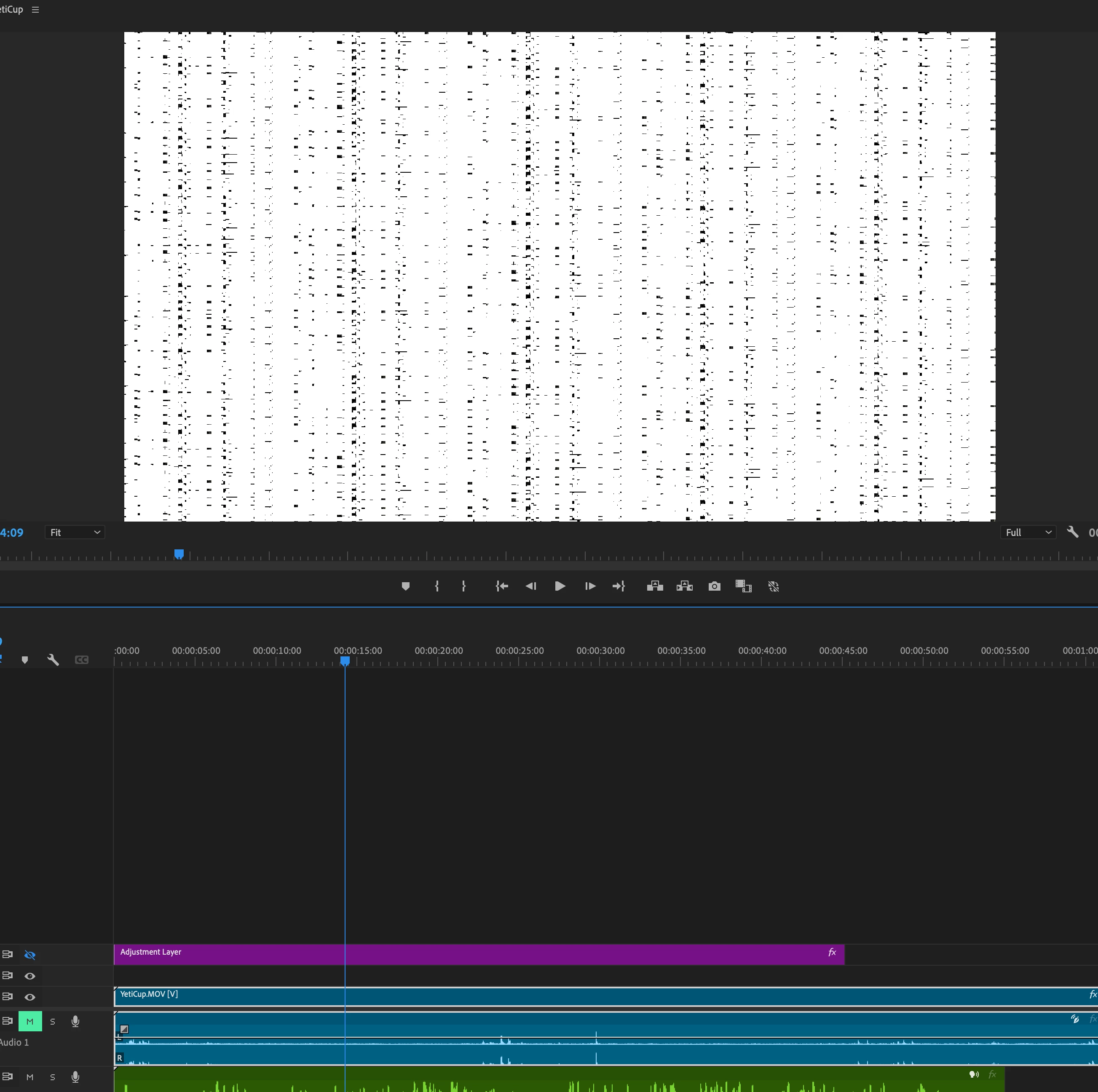Open the Full playback resolution dropdown

click(1028, 533)
